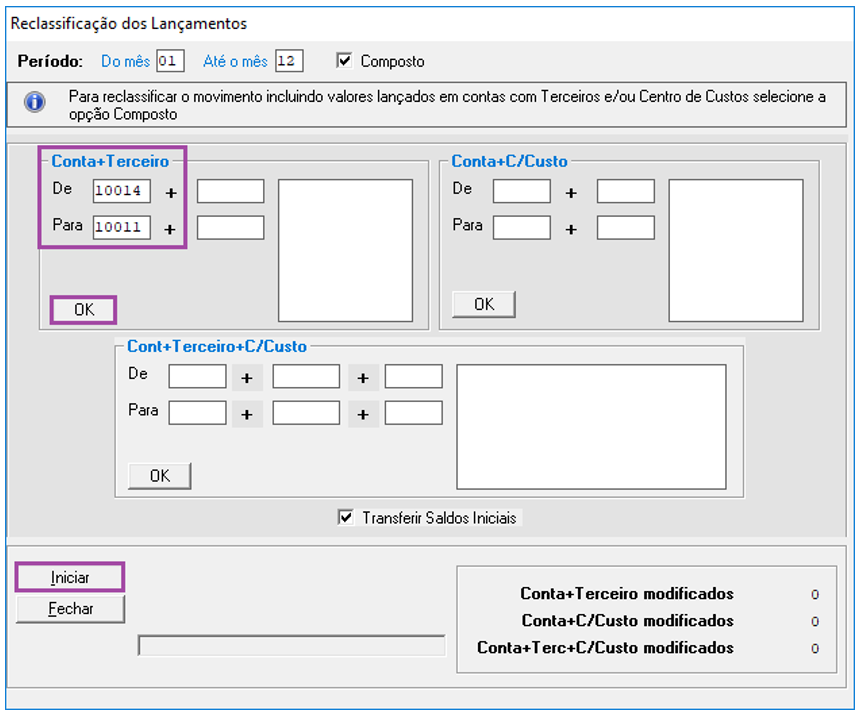
Task: Click the Conta+Terceiro modificados label
Action: coord(627,594)
